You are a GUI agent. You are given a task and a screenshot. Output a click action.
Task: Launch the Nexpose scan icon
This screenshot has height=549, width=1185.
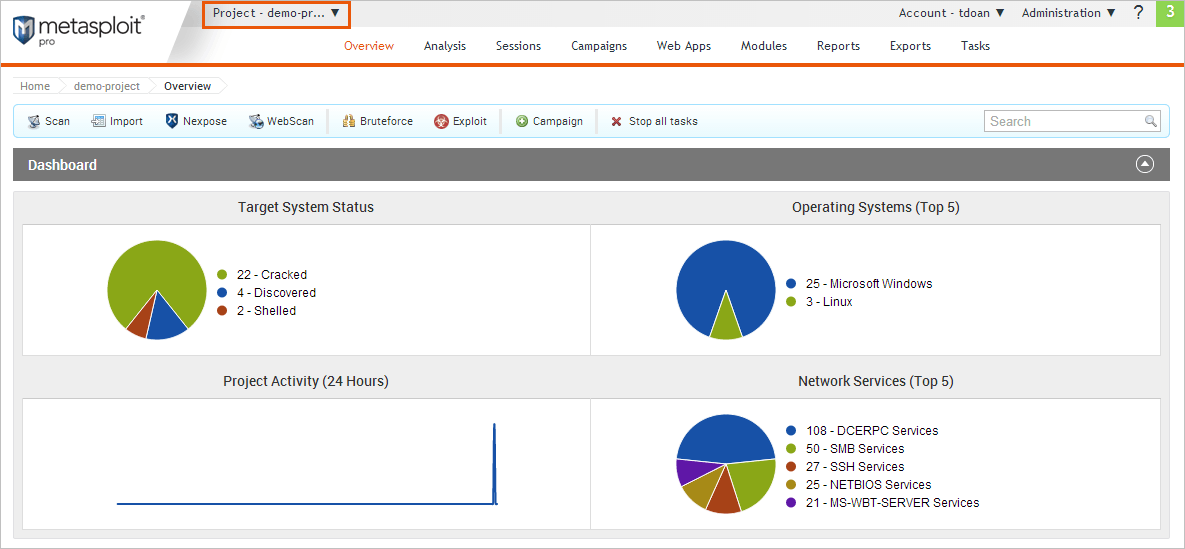pyautogui.click(x=172, y=121)
